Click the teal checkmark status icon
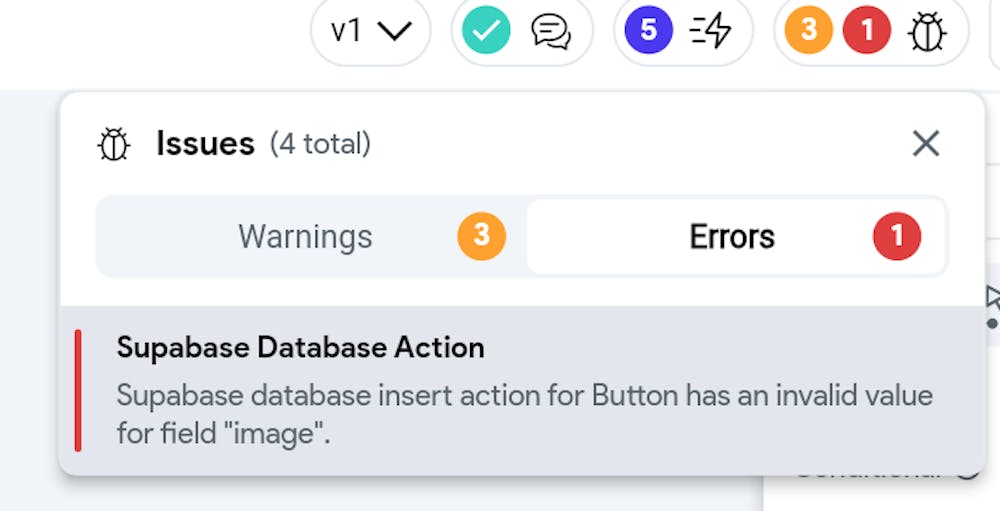The width and height of the screenshot is (1000, 511). point(486,30)
